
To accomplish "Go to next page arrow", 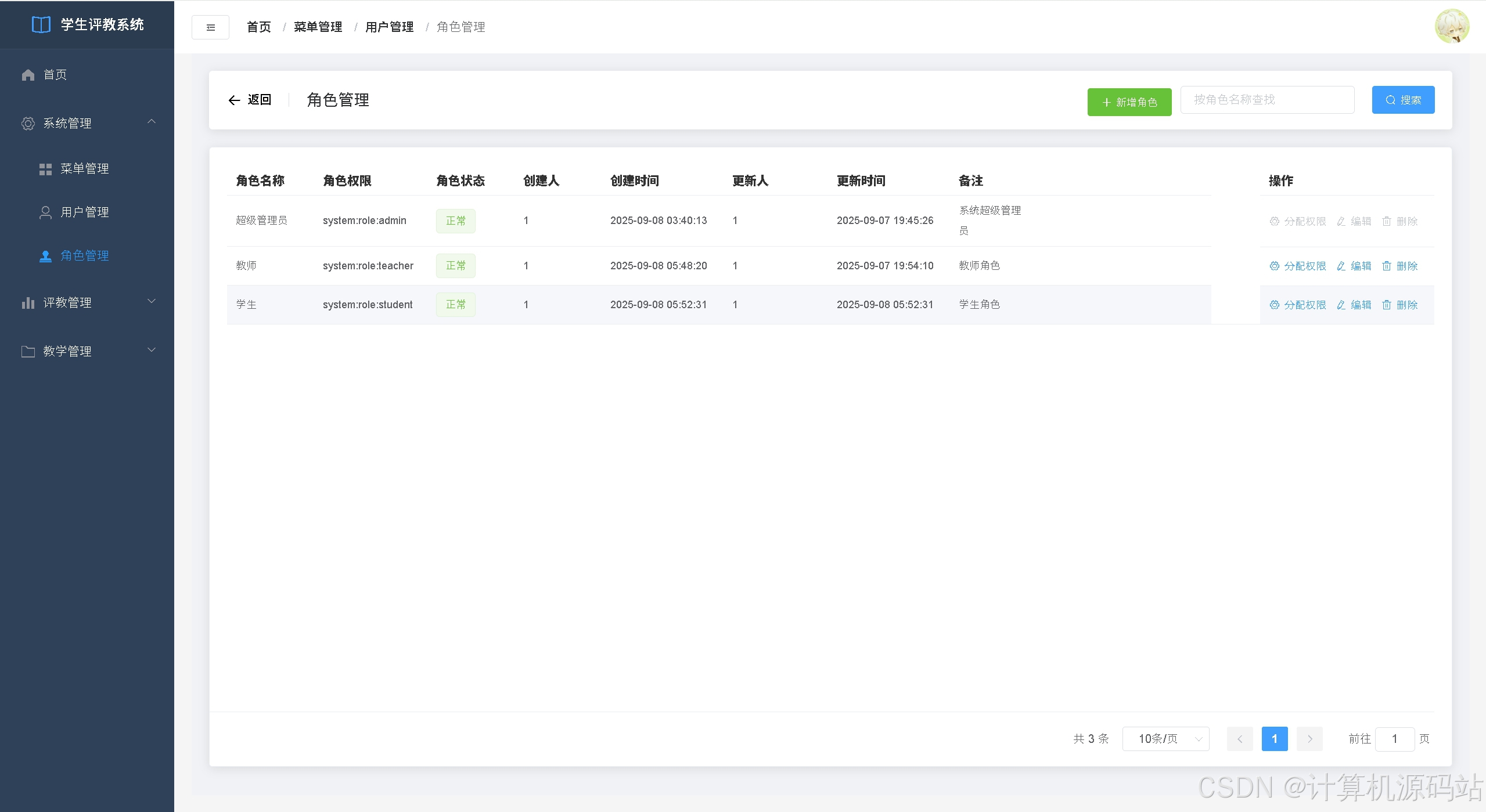I will click(x=1309, y=739).
